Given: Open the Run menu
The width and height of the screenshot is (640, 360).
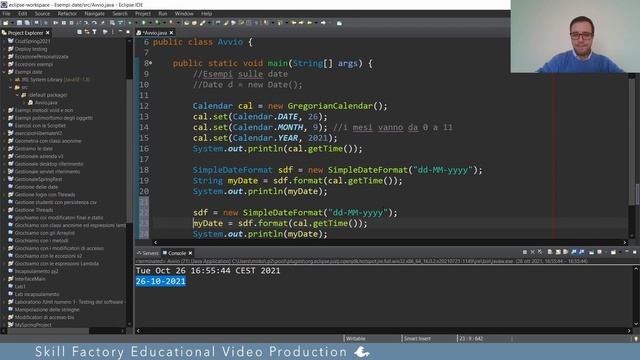Looking at the screenshot, I should pyautogui.click(x=162, y=13).
